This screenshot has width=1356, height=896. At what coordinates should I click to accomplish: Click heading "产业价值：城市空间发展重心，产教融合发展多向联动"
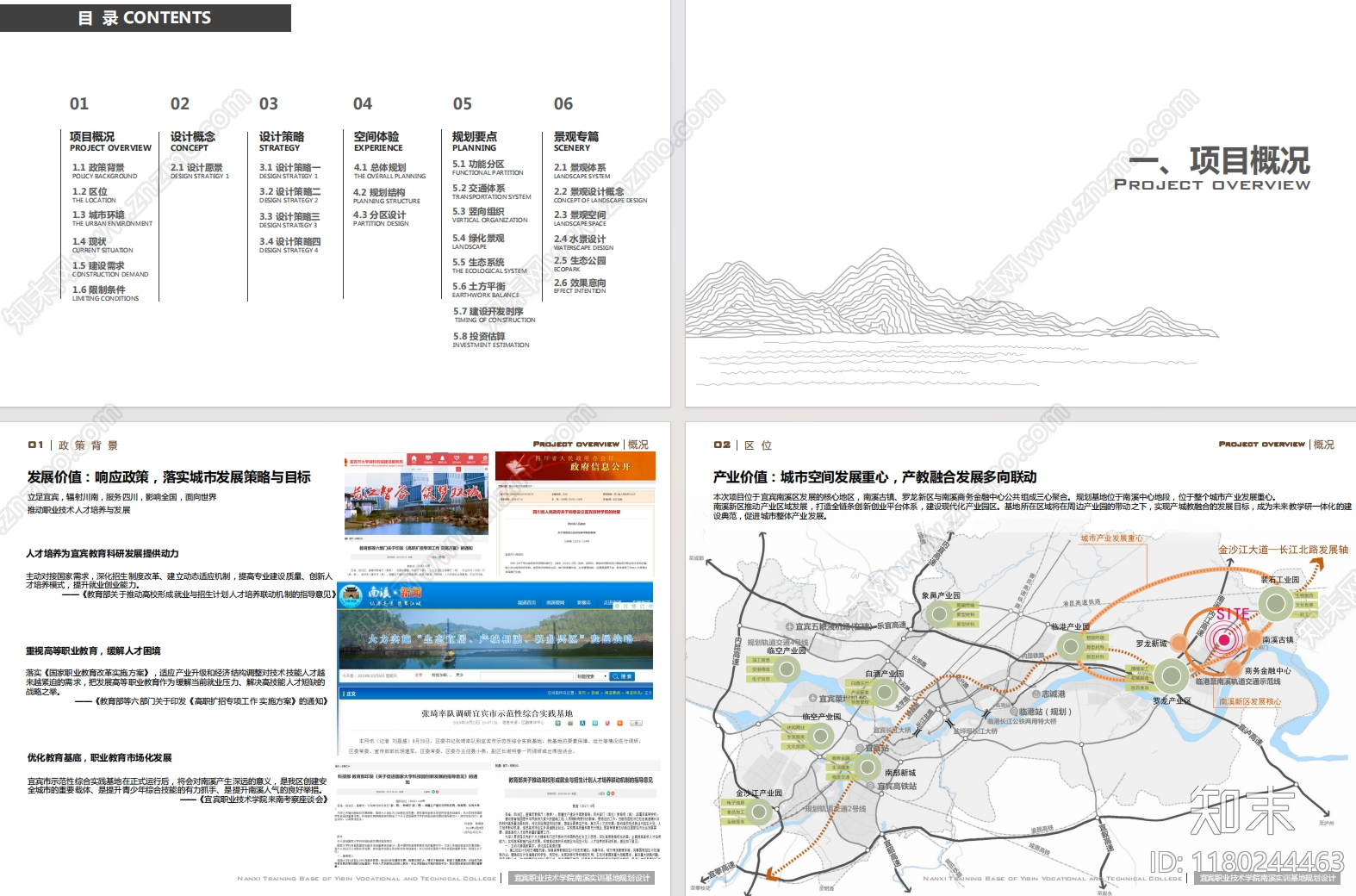(x=874, y=476)
